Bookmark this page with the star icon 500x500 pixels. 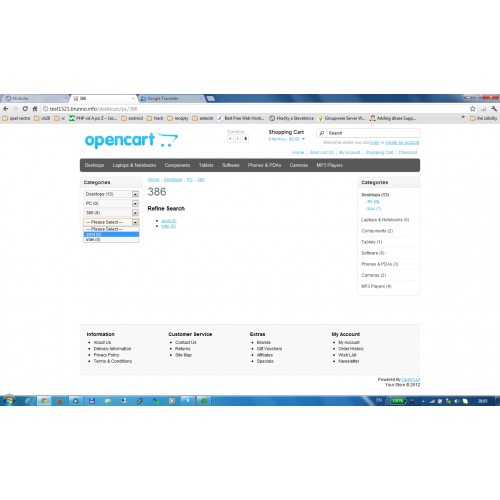coord(472,109)
